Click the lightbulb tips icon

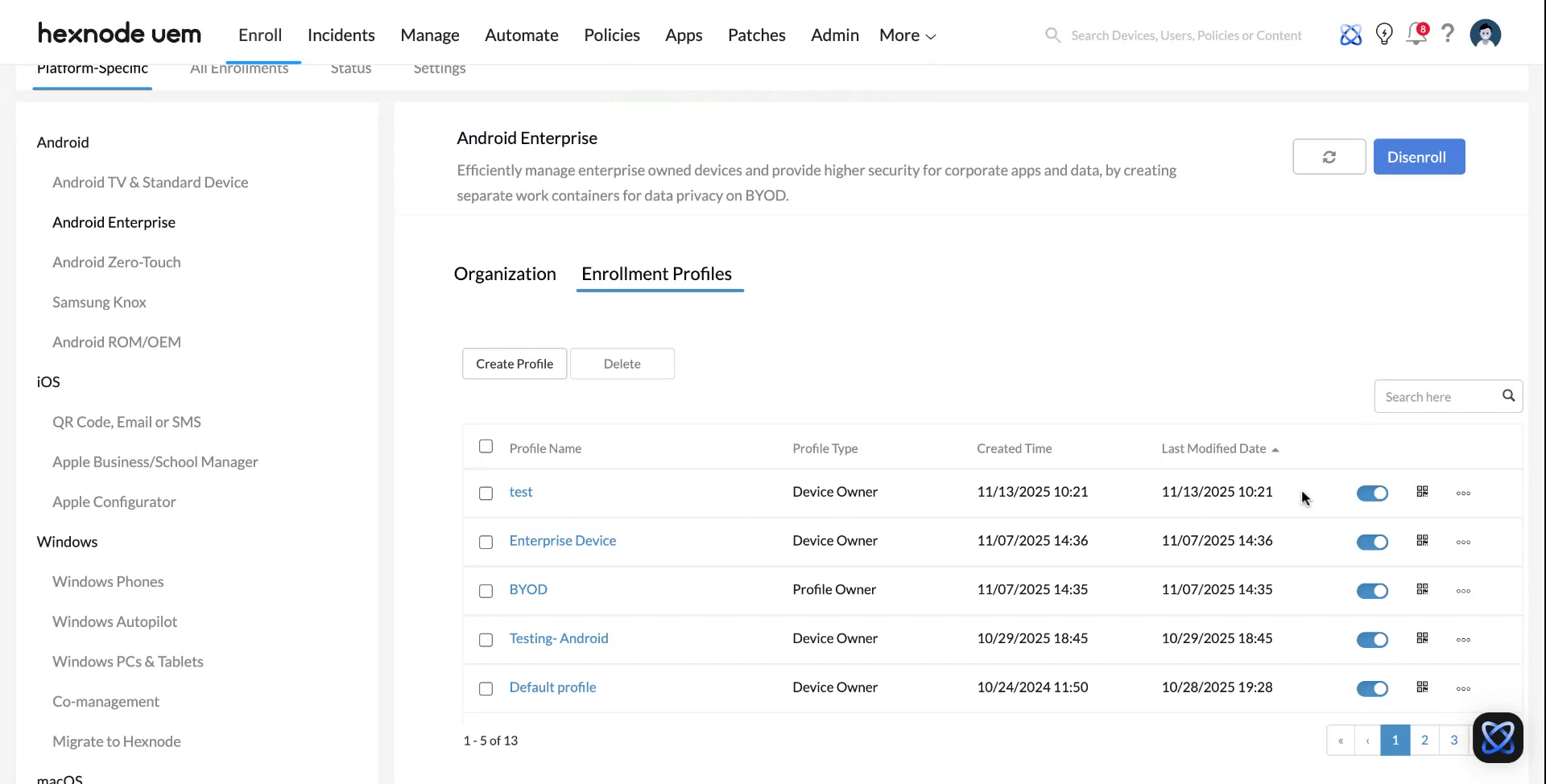click(x=1384, y=35)
